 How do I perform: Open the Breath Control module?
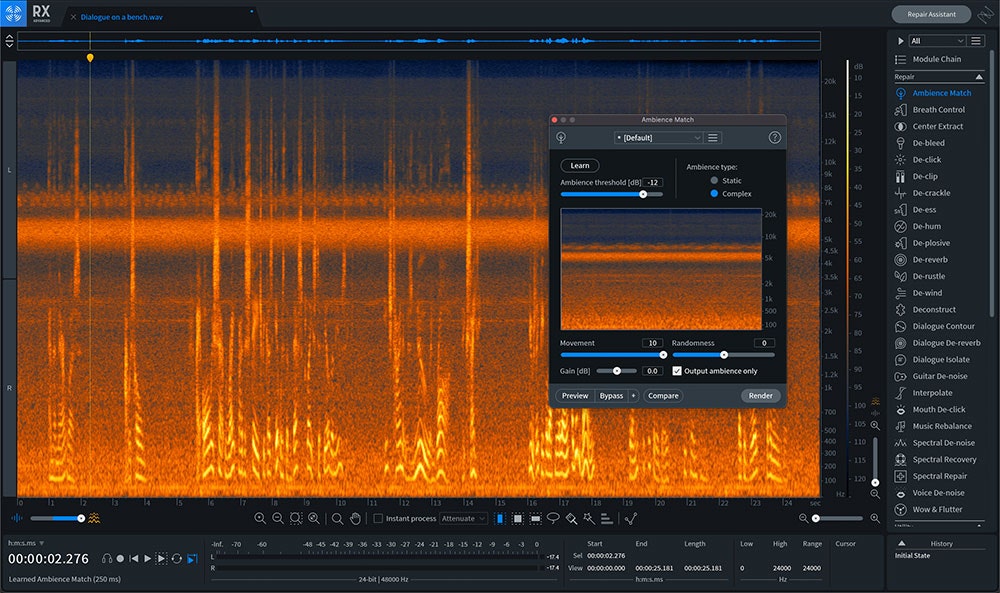point(938,110)
